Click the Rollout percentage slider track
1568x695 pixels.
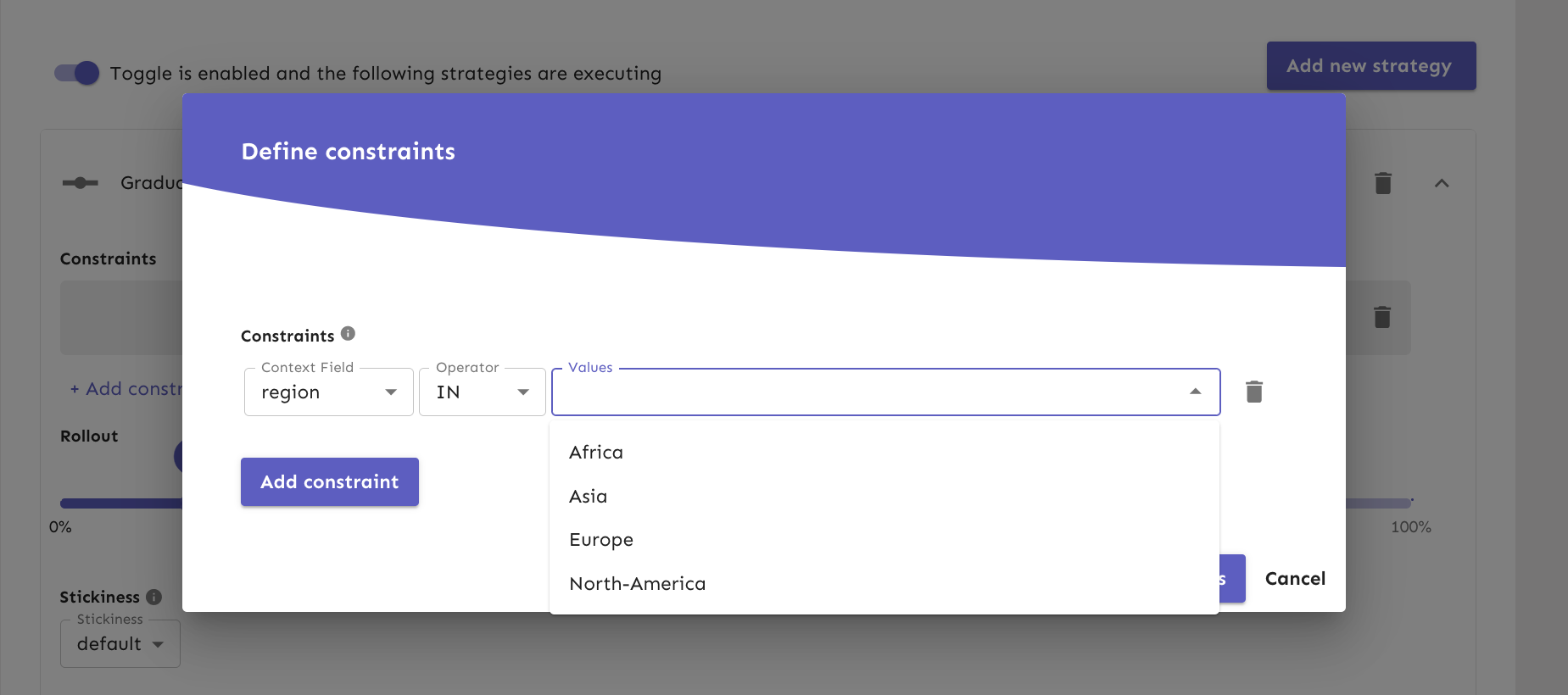click(x=119, y=503)
